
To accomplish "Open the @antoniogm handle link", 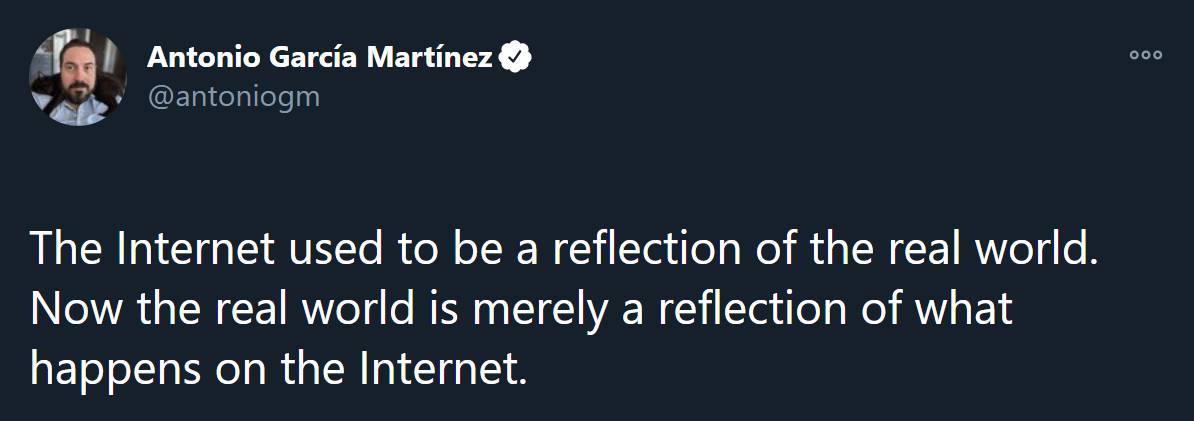I will pyautogui.click(x=233, y=97).
